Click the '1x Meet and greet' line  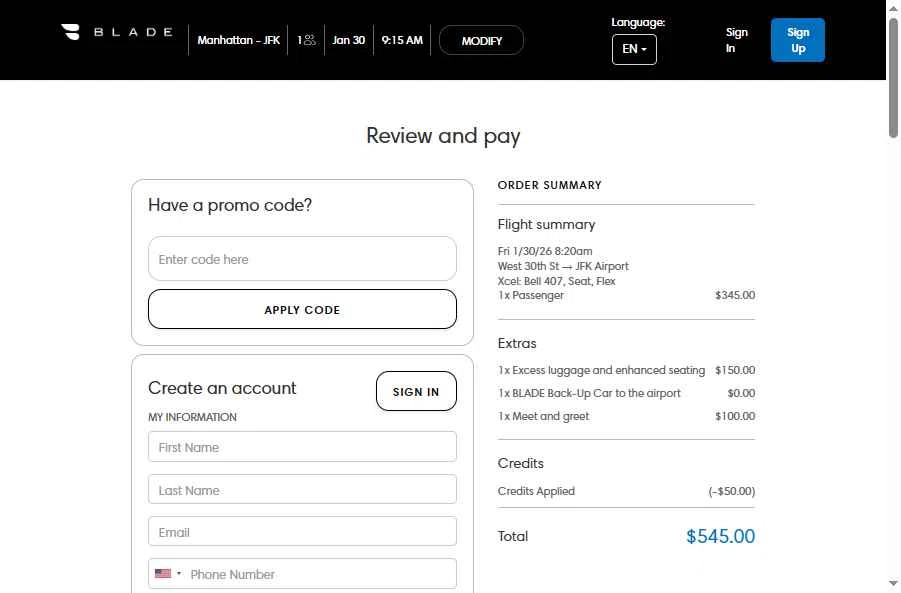point(544,416)
